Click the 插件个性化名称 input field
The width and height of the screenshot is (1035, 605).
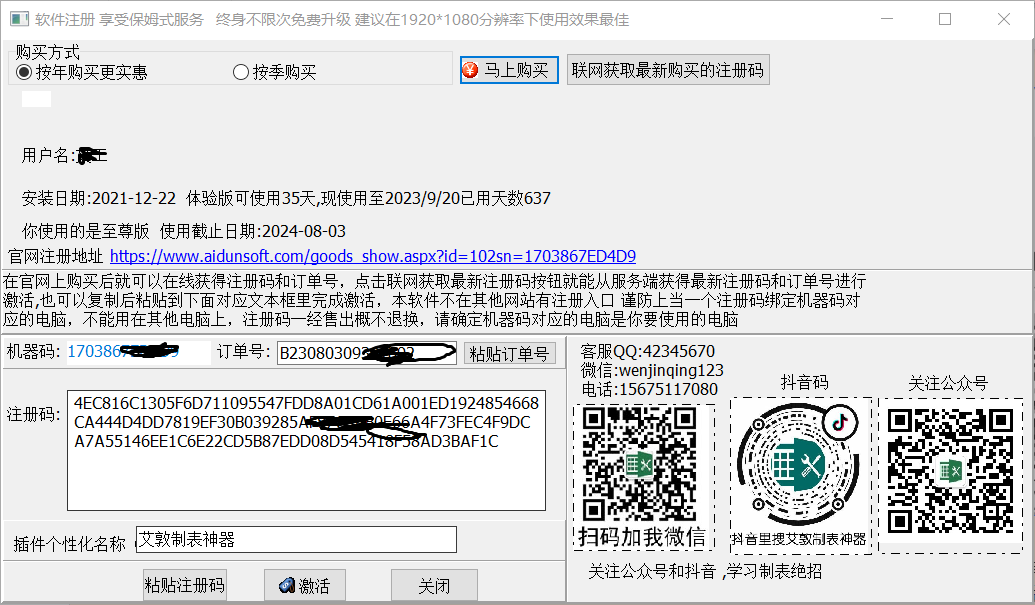[296, 540]
